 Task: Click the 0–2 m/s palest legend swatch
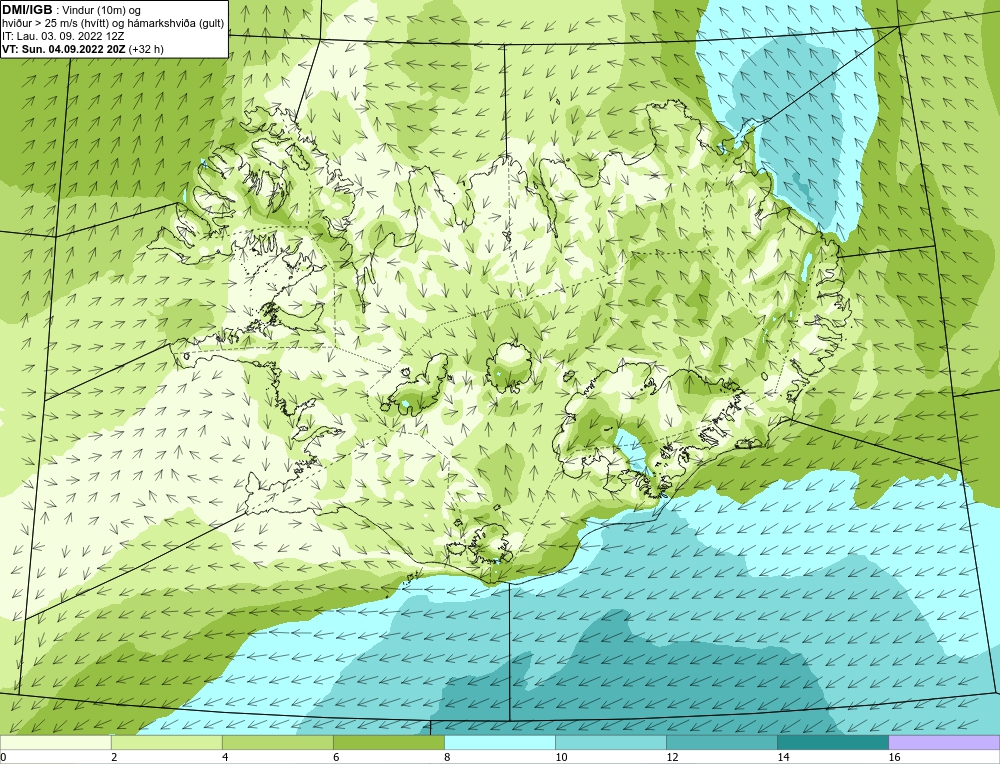[x=55, y=742]
